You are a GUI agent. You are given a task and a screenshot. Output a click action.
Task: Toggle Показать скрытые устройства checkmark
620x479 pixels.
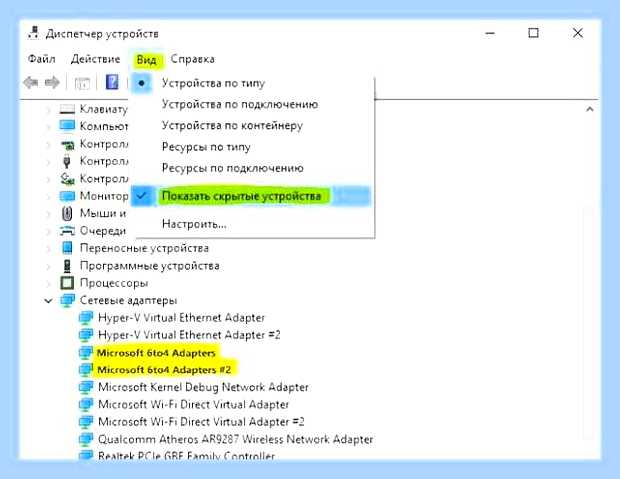(141, 196)
